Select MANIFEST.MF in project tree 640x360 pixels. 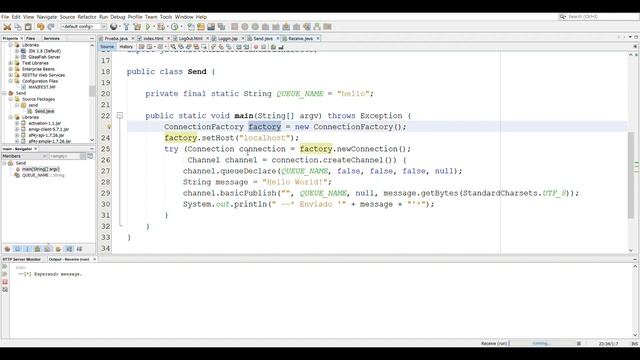coord(42,87)
